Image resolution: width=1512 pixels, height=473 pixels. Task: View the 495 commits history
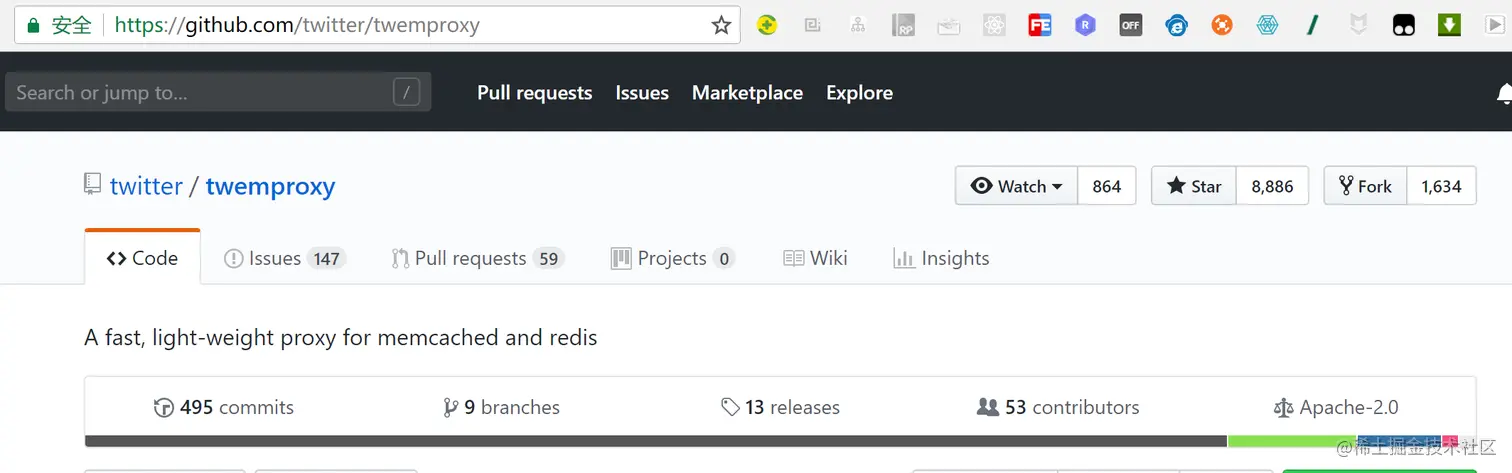(224, 407)
